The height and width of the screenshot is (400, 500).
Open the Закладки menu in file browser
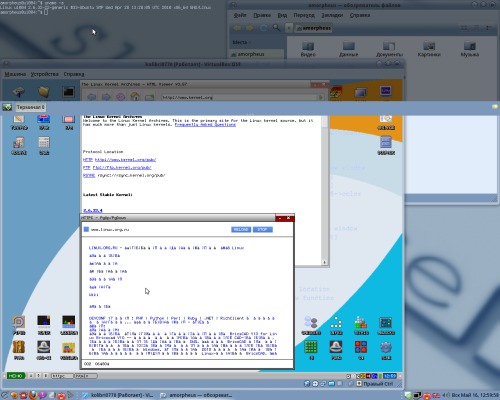tap(332, 15)
